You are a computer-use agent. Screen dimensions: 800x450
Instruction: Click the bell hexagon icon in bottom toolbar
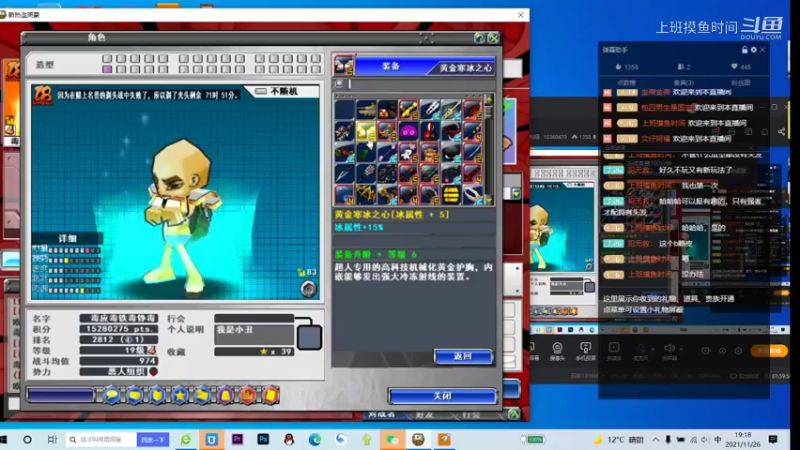(225, 395)
